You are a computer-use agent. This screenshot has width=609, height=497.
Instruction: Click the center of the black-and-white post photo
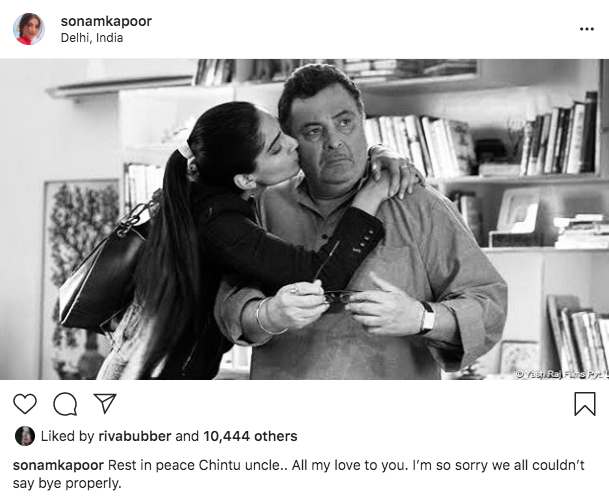[304, 219]
